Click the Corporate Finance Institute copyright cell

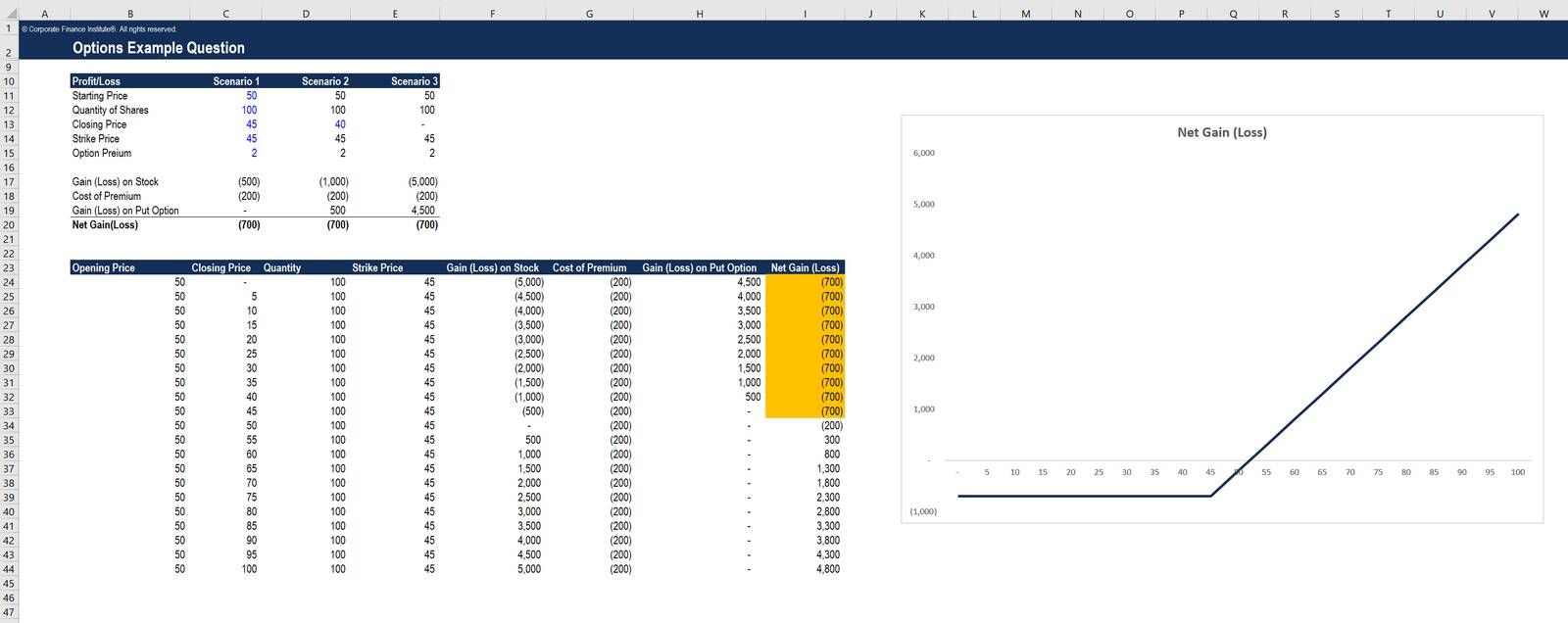99,29
